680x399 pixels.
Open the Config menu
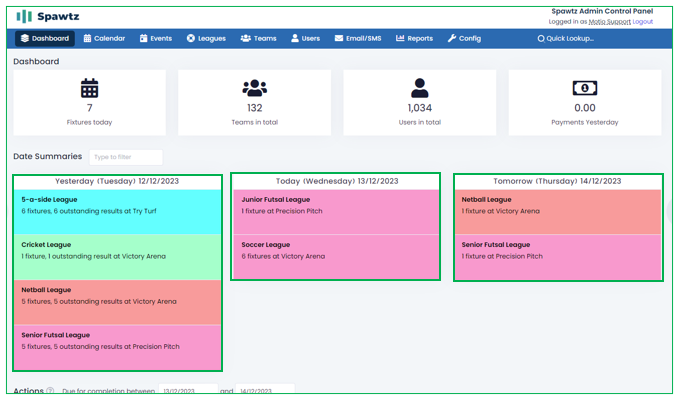point(464,38)
